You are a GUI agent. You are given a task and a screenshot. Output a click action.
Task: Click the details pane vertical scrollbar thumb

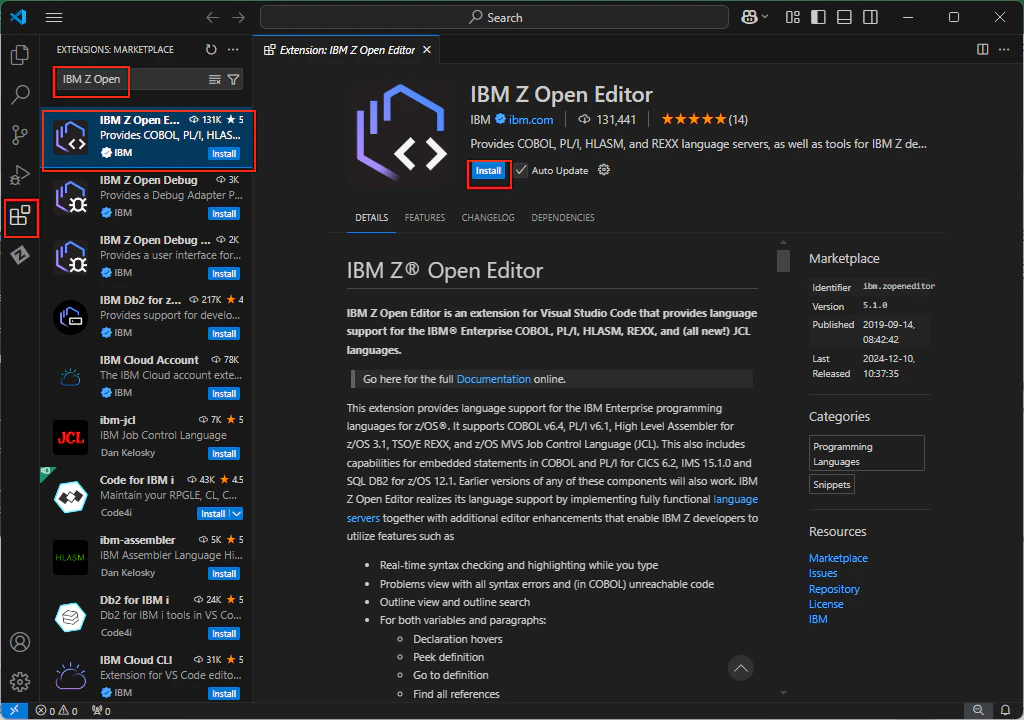point(783,261)
